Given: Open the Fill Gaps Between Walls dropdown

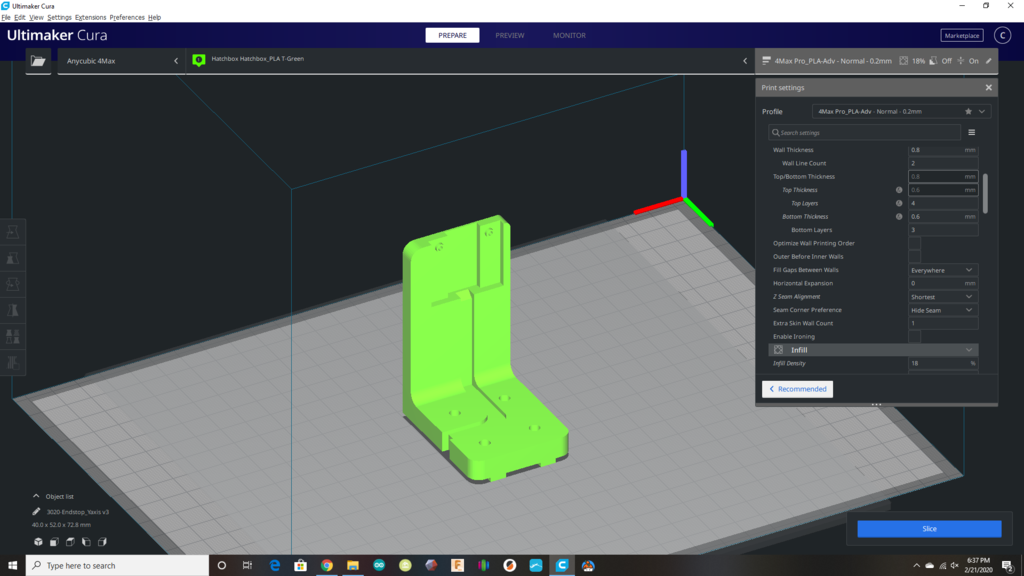Looking at the screenshot, I should point(942,270).
